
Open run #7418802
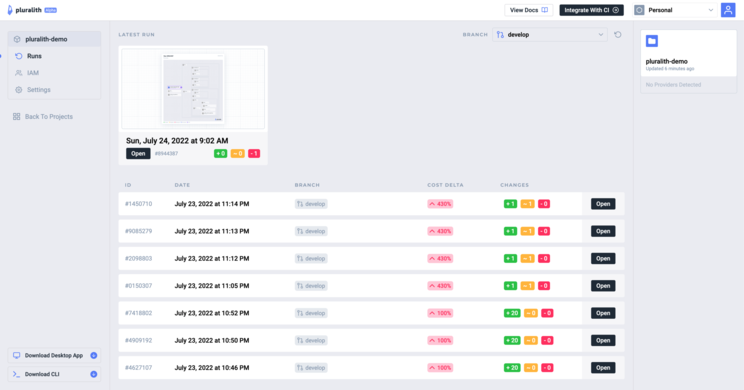[603, 313]
